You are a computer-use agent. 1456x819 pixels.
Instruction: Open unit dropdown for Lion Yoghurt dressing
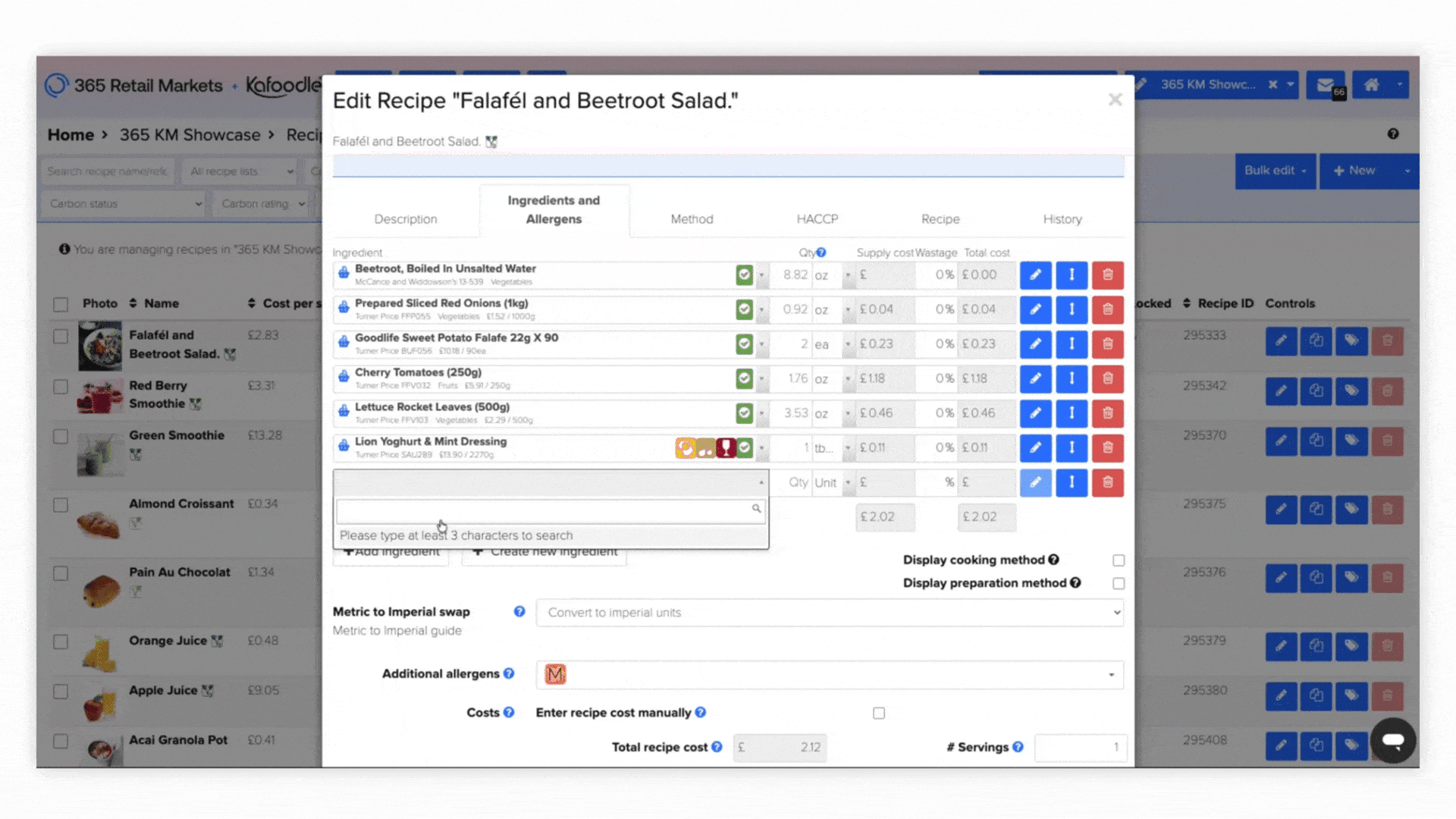pos(848,448)
